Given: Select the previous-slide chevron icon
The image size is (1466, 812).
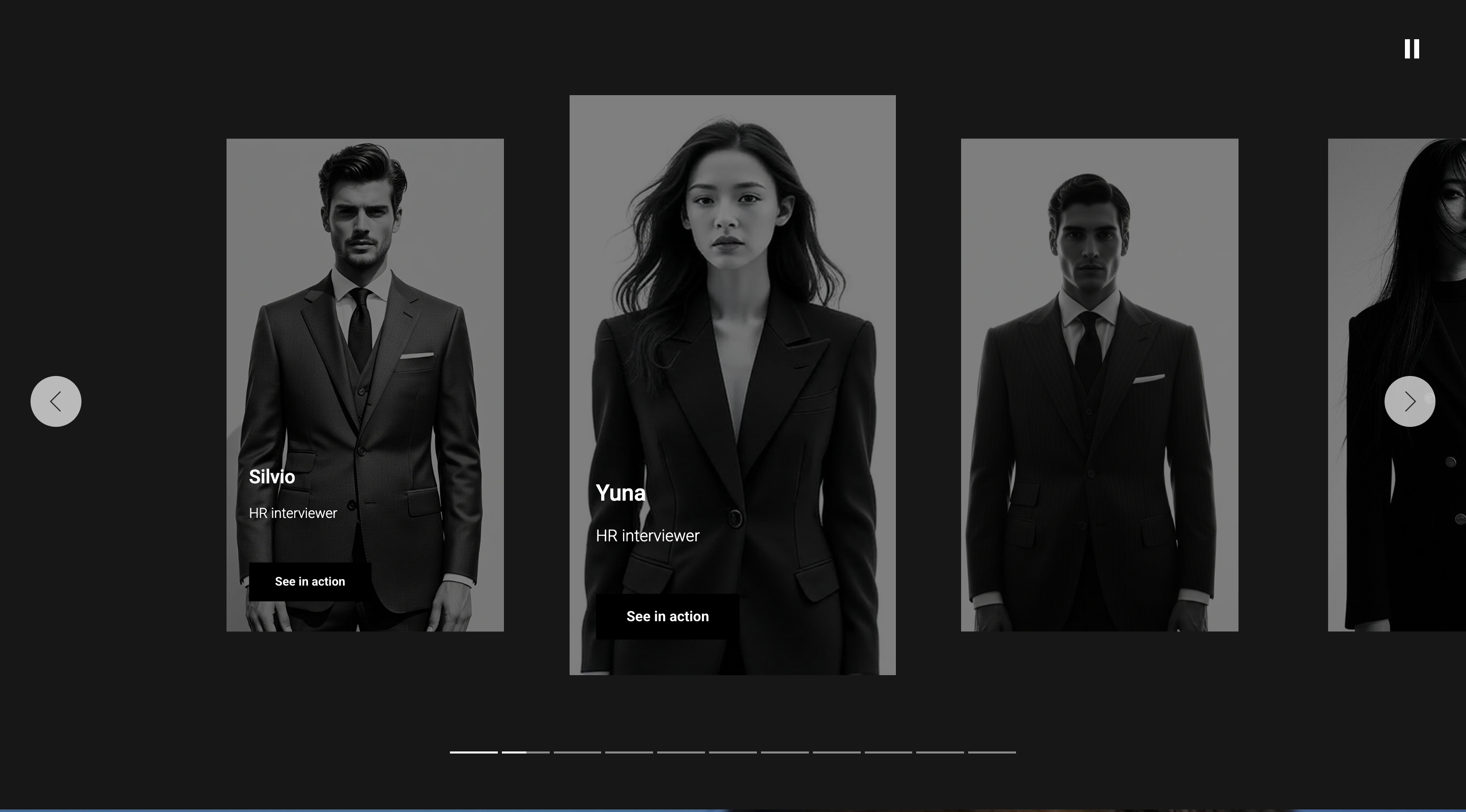Looking at the screenshot, I should [56, 401].
